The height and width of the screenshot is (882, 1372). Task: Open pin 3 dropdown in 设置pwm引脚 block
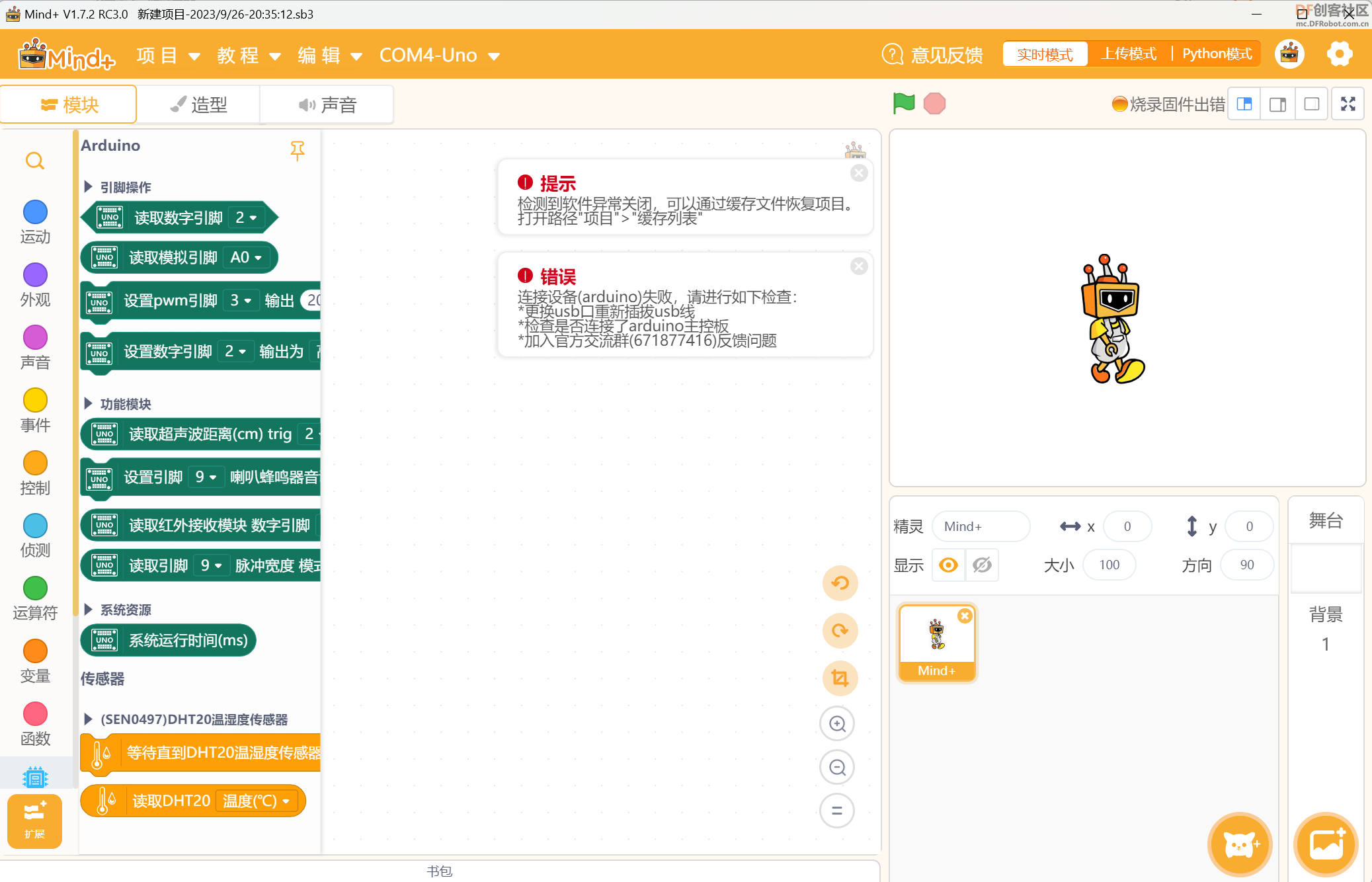point(240,300)
